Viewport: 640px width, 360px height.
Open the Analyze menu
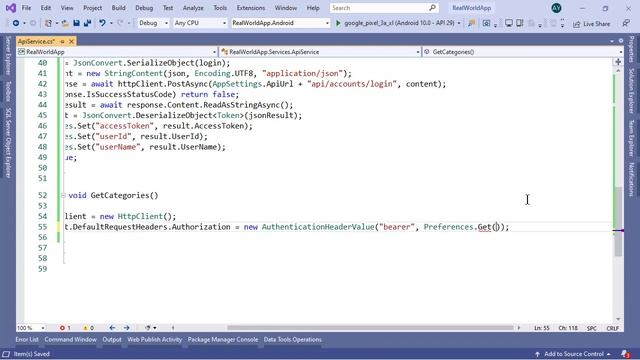pos(193,8)
